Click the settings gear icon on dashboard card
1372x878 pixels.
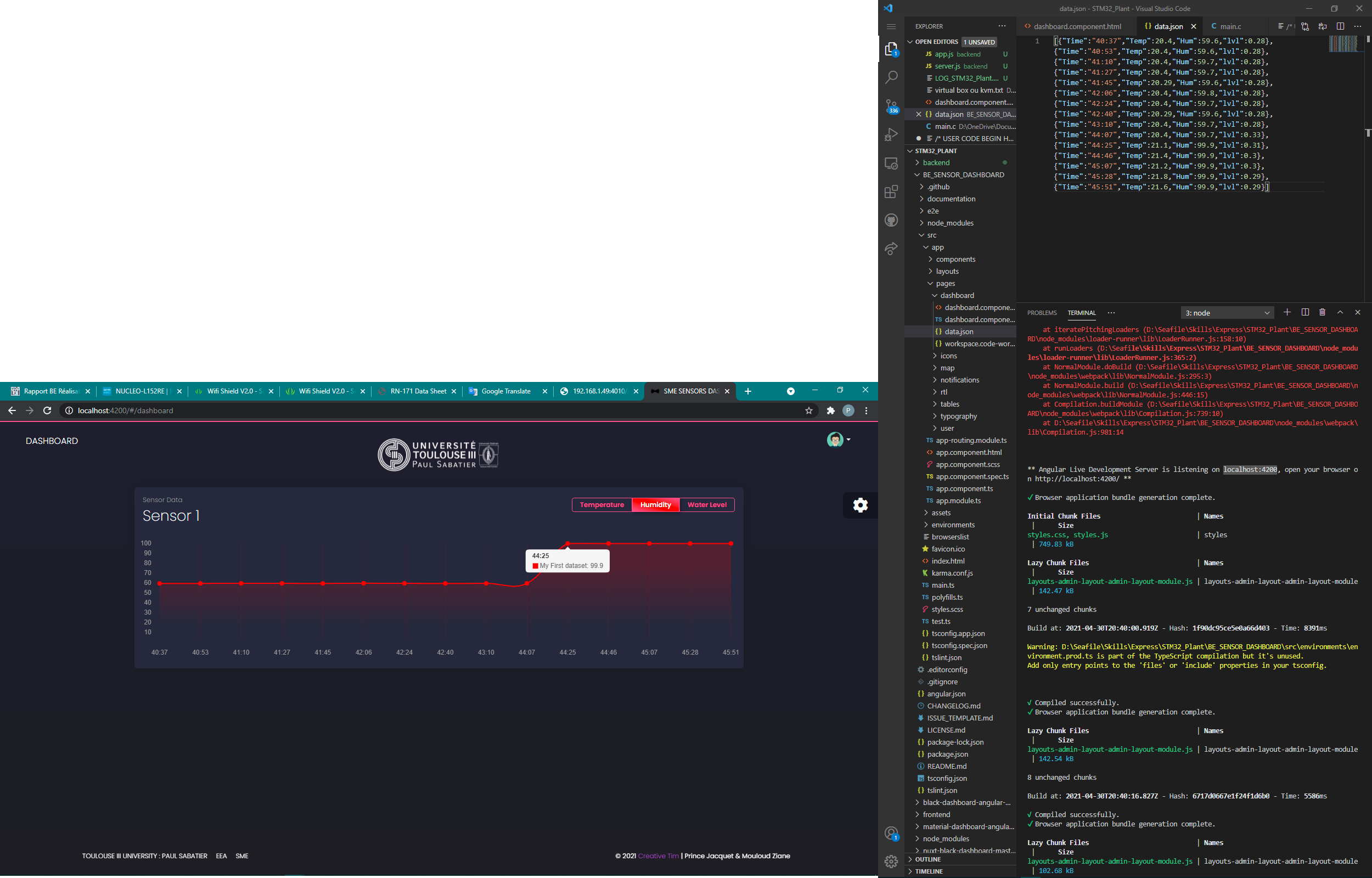tap(860, 505)
